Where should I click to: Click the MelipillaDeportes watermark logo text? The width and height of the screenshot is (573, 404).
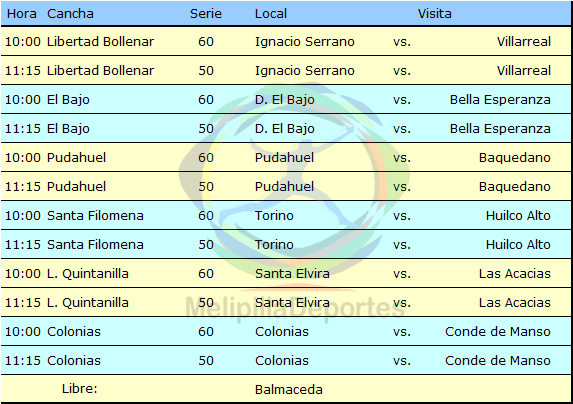point(295,308)
